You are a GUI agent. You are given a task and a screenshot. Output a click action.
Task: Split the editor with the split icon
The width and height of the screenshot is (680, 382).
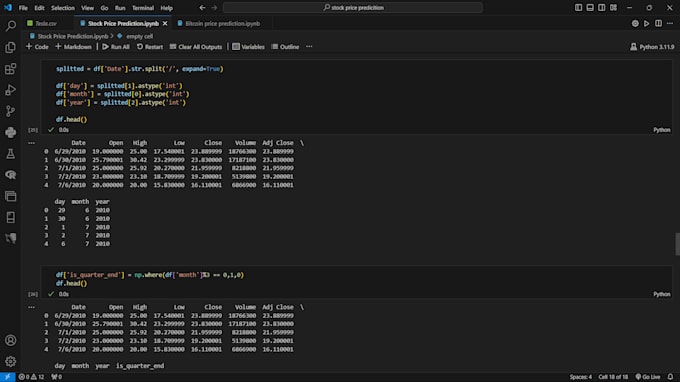click(658, 23)
